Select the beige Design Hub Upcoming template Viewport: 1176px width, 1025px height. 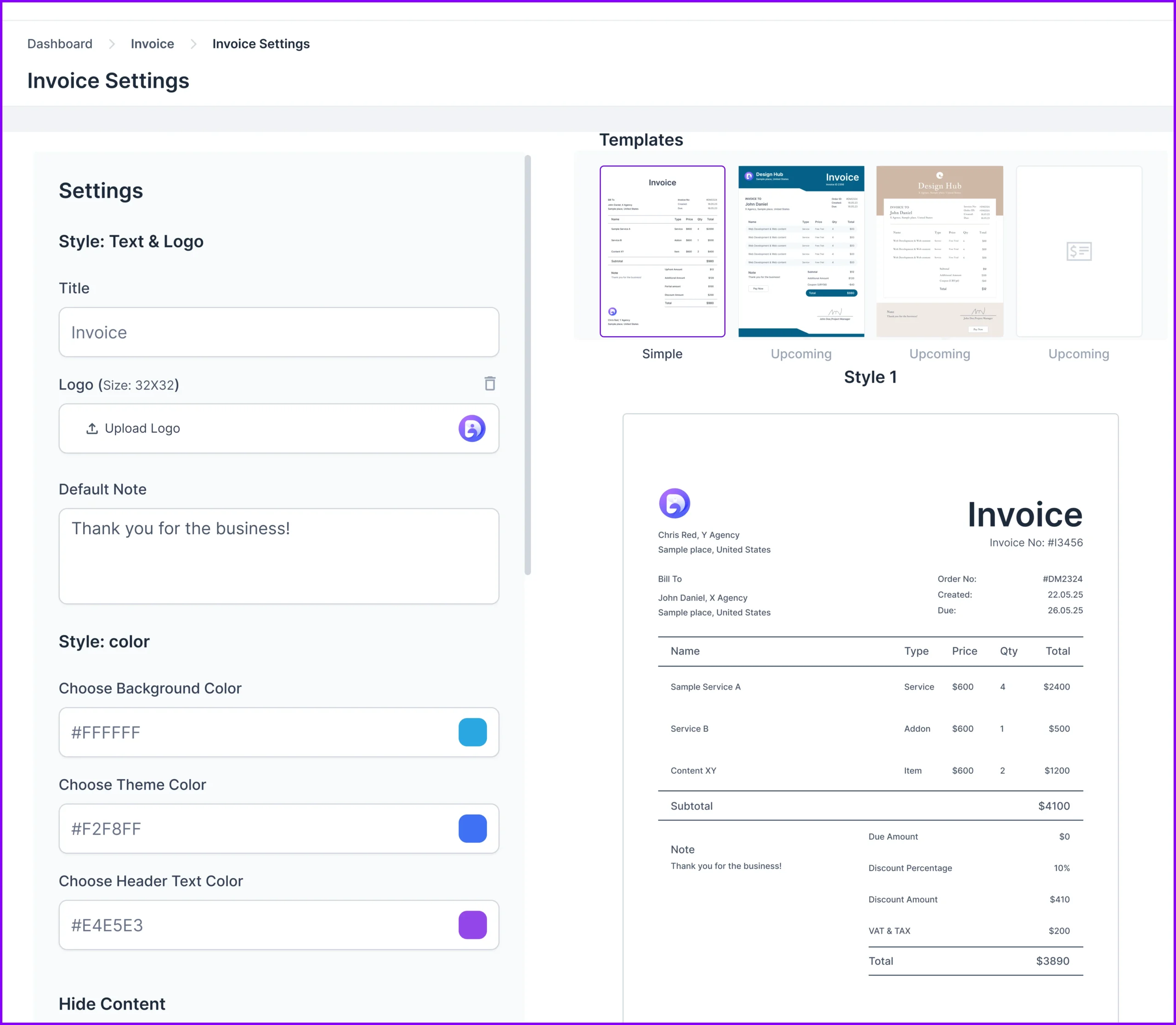point(939,252)
